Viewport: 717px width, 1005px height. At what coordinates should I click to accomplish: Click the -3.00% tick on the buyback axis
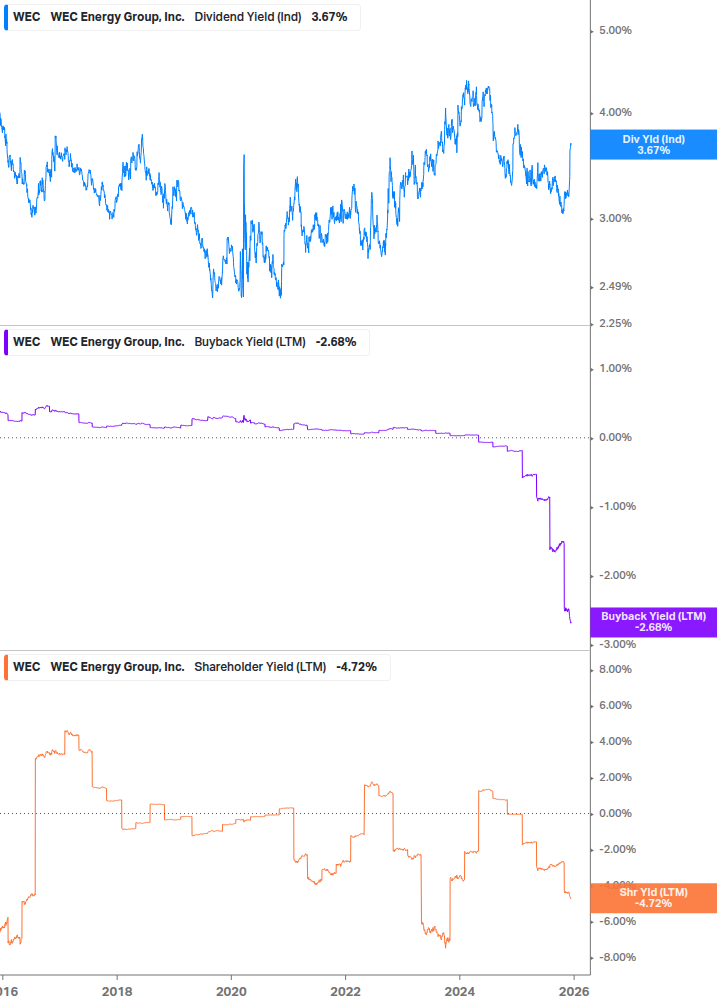tap(618, 645)
